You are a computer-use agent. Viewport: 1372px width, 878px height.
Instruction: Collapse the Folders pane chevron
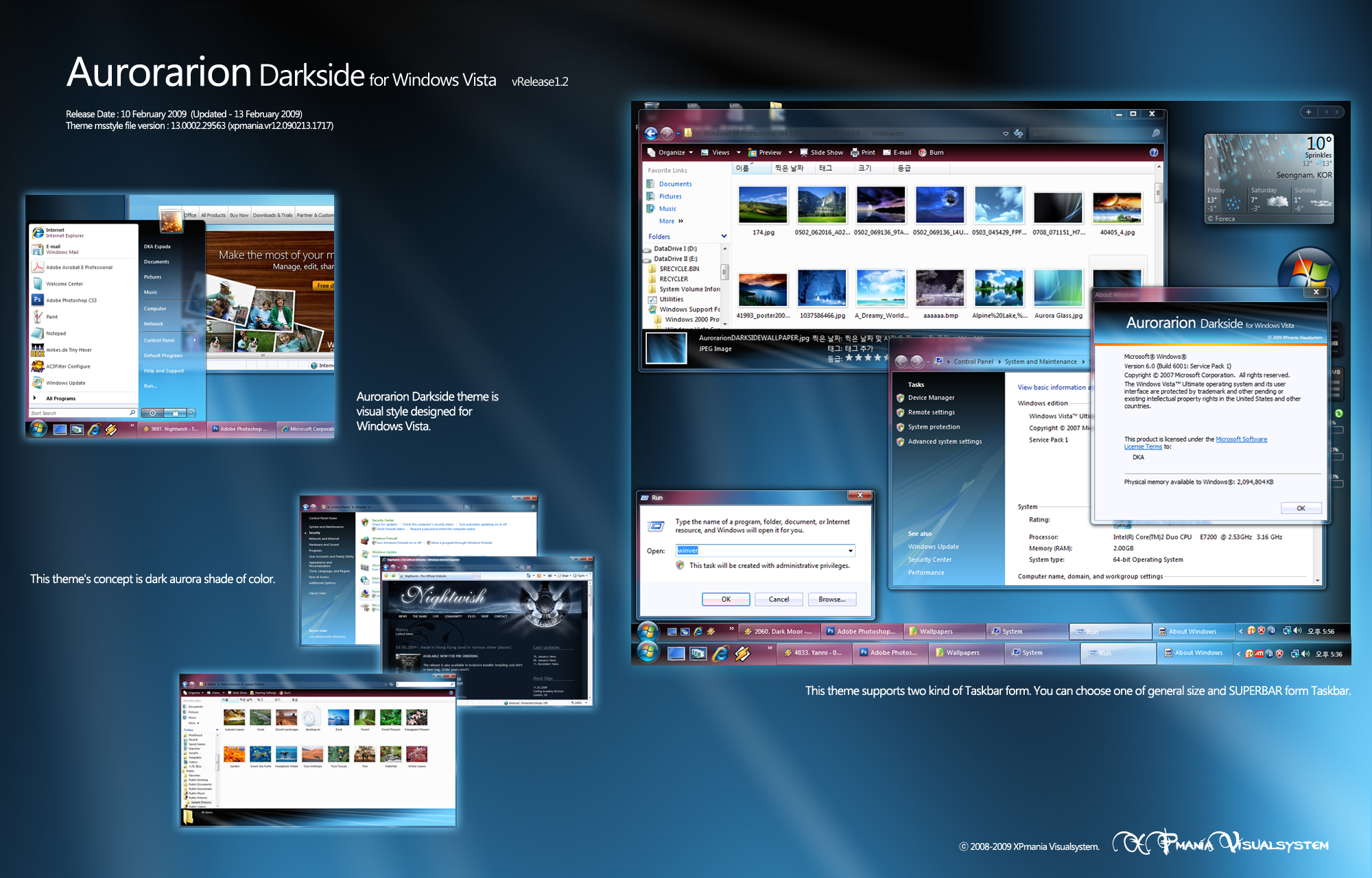(x=724, y=236)
